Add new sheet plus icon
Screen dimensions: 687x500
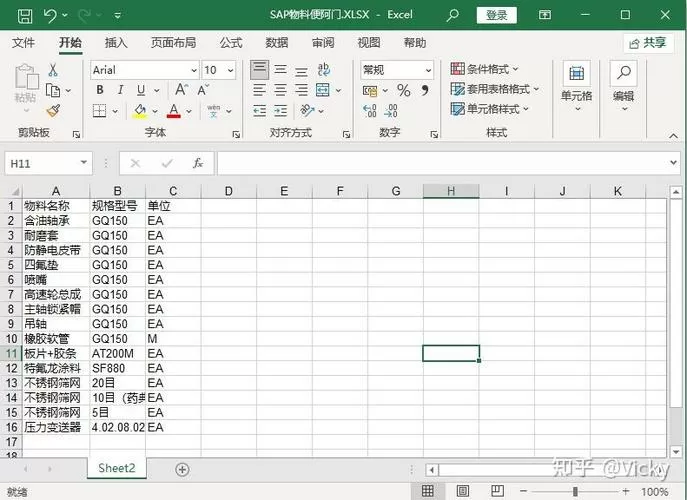click(x=182, y=470)
